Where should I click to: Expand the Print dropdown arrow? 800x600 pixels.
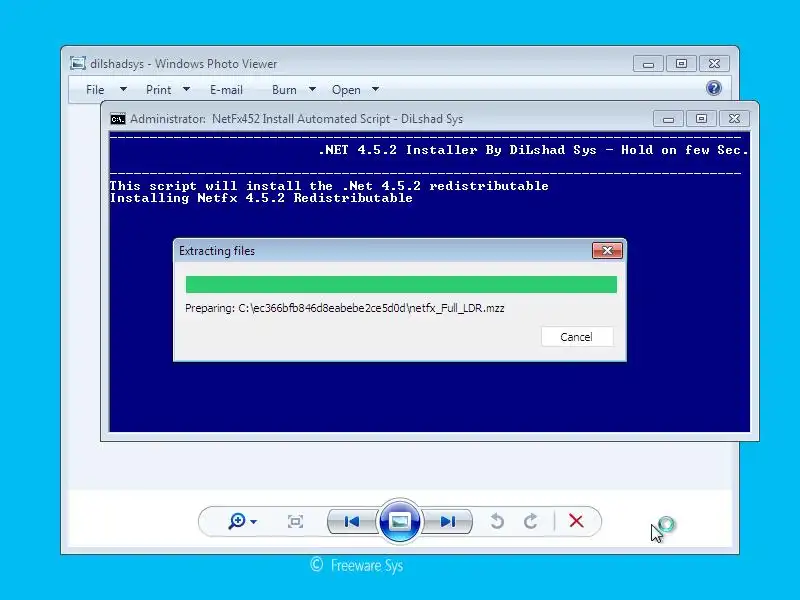point(186,89)
